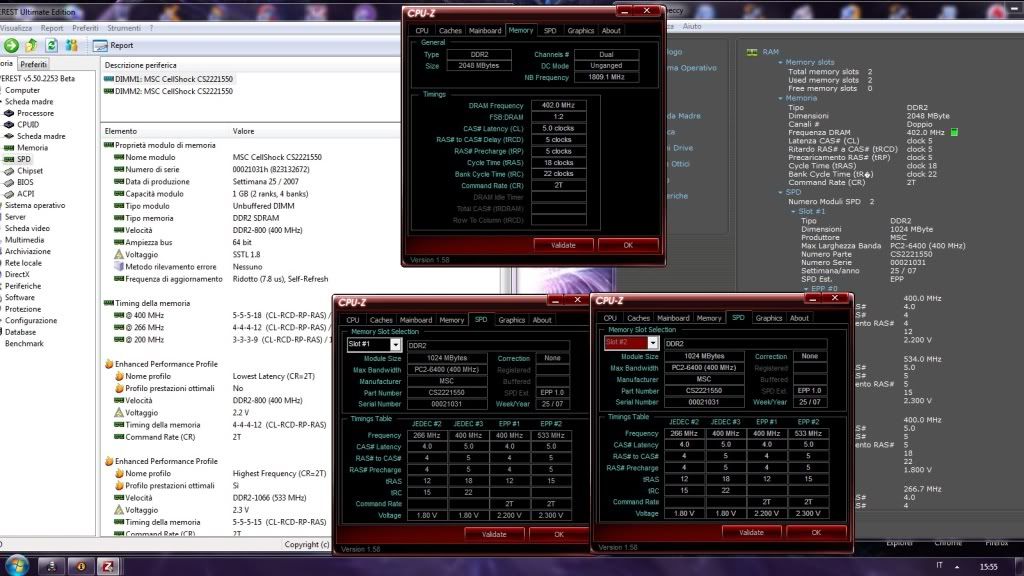Click the green DRAM frequency indicator in Speccy

[954, 132]
